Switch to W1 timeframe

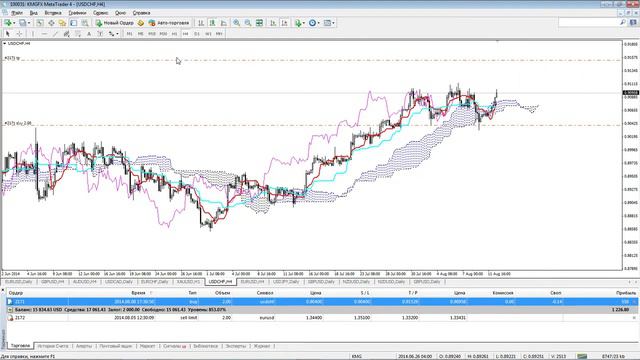208,34
